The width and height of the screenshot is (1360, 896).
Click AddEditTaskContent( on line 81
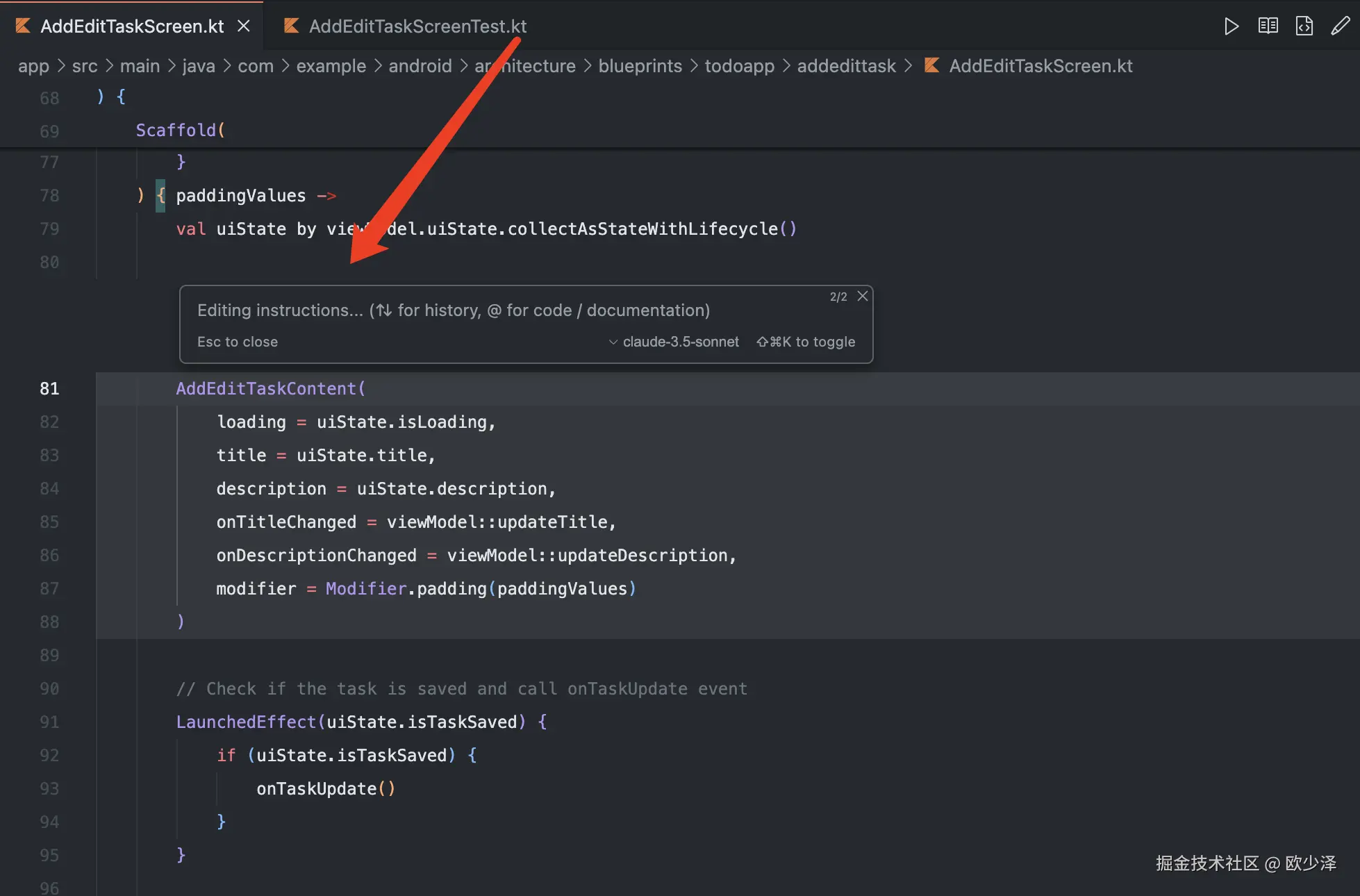[x=271, y=389]
